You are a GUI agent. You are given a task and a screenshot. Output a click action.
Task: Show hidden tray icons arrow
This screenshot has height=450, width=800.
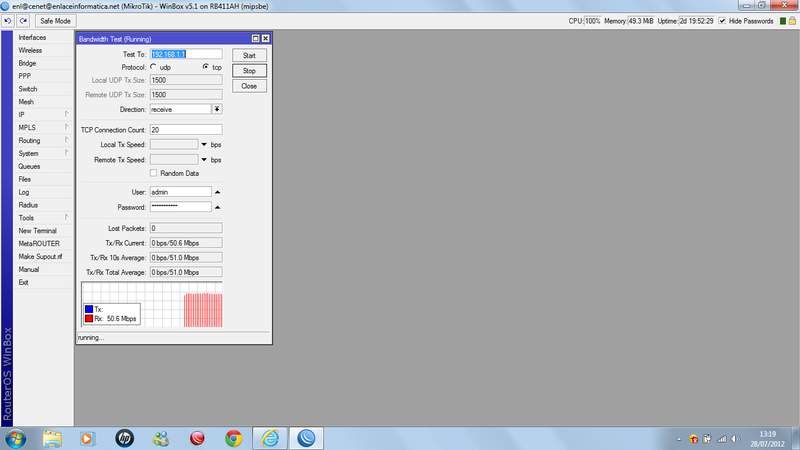tap(679, 439)
